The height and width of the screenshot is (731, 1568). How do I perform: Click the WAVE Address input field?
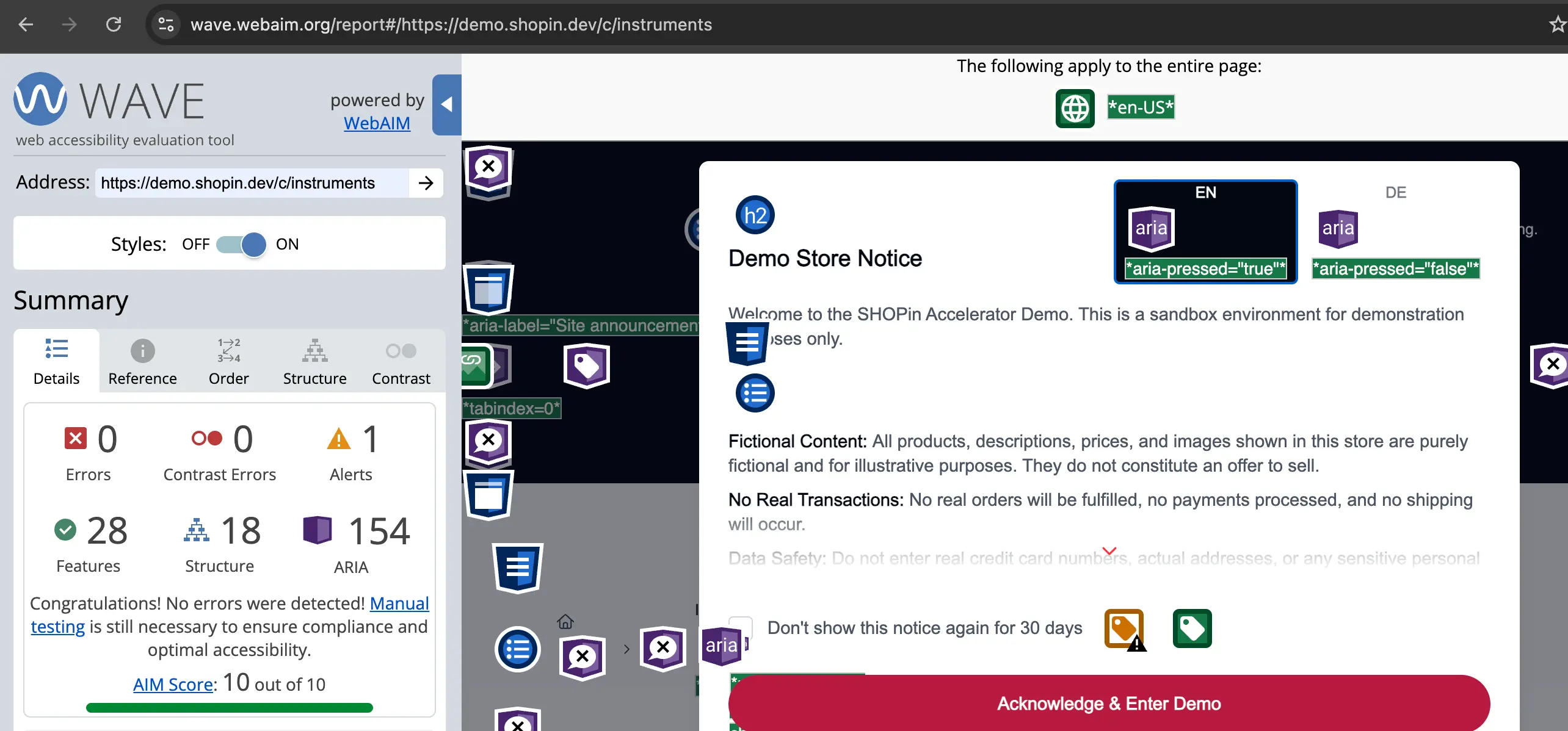pos(252,183)
